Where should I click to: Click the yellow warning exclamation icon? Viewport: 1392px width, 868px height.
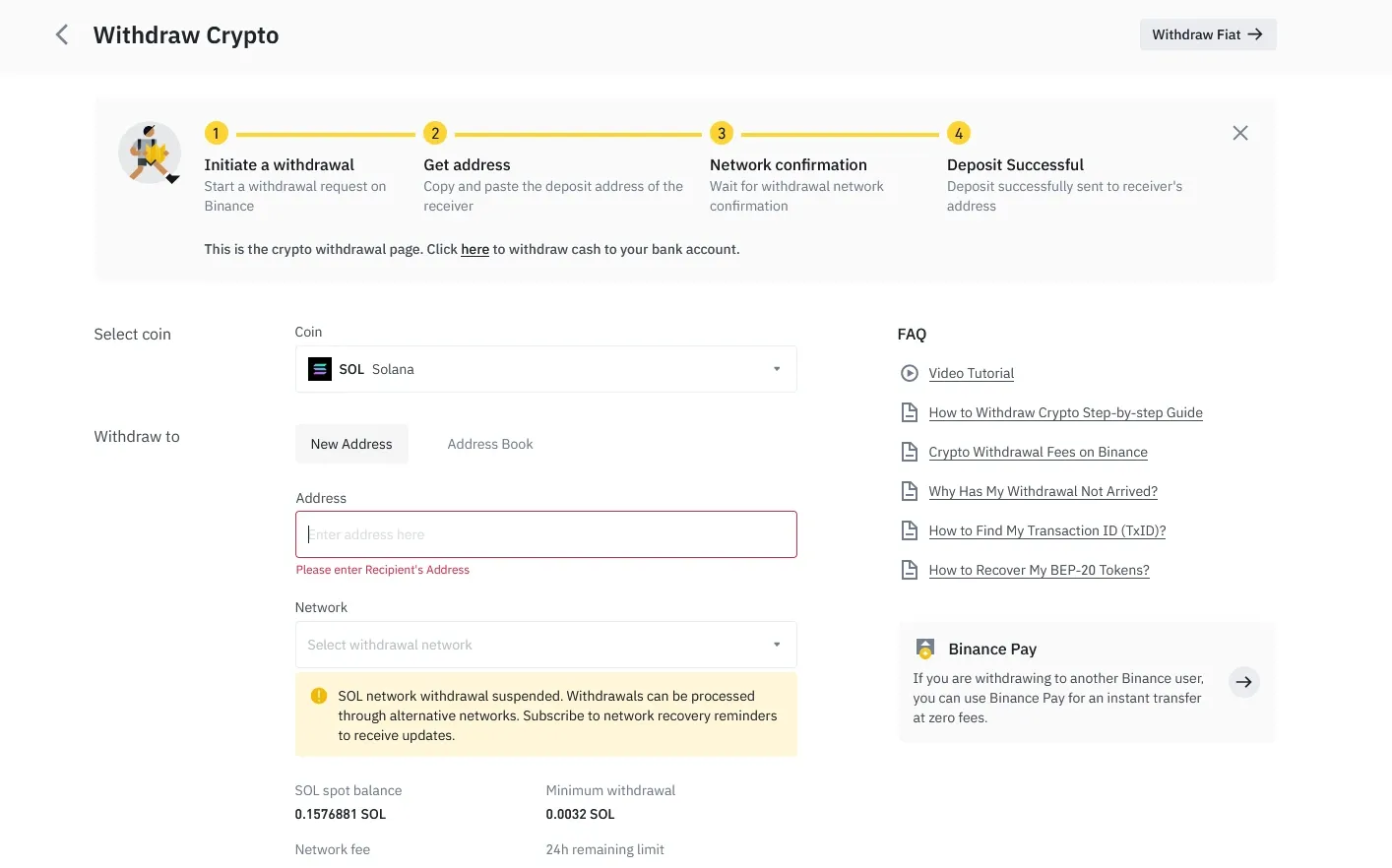pyautogui.click(x=319, y=696)
